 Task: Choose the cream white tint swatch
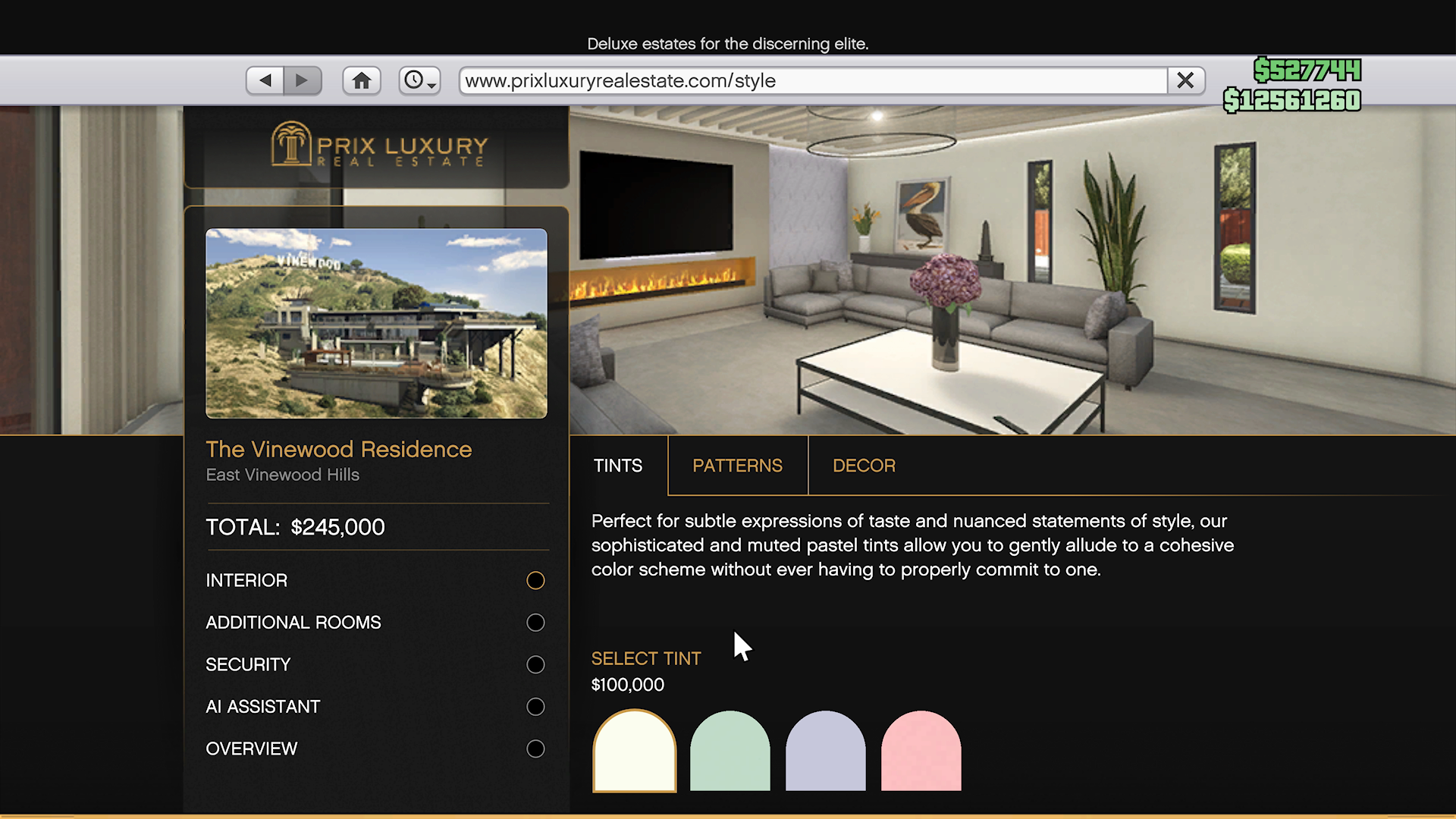point(634,753)
